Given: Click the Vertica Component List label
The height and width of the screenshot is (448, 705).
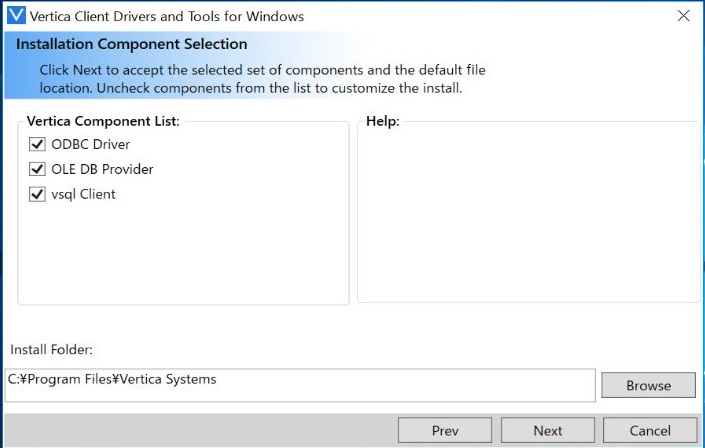Looking at the screenshot, I should coord(103,121).
